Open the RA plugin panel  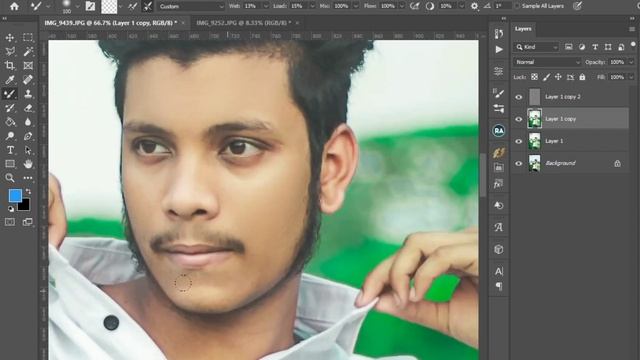pos(498,131)
